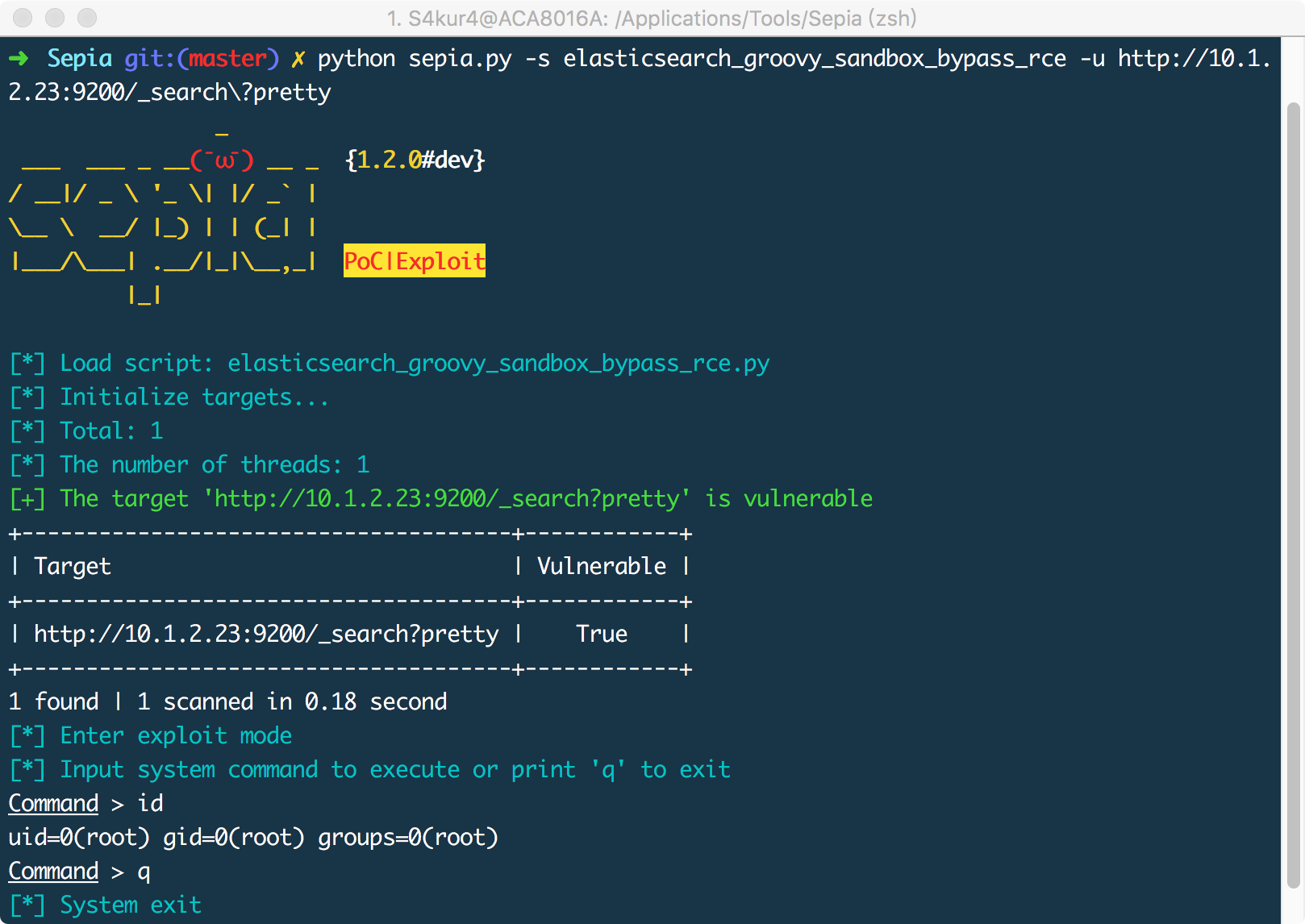Click the 'Total: 1' log line

pos(86,431)
